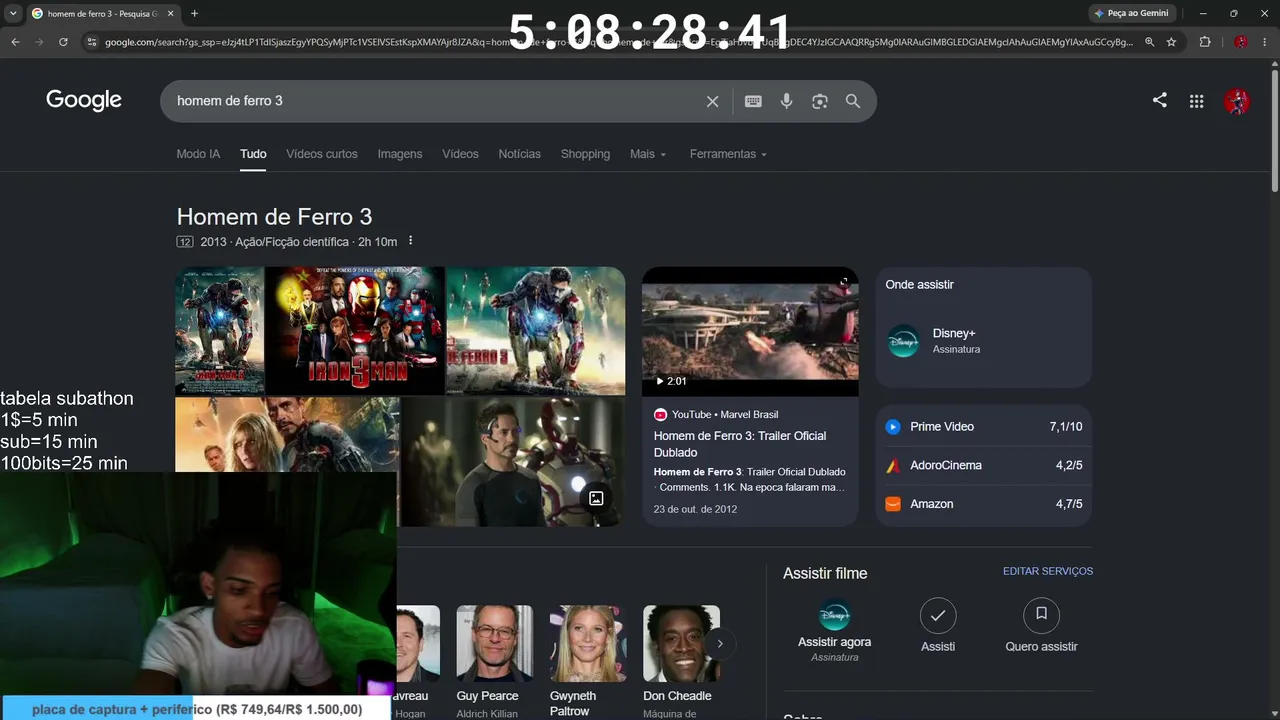The height and width of the screenshot is (720, 1280).
Task: Open the 'Vídeos' results tab
Action: click(x=460, y=154)
